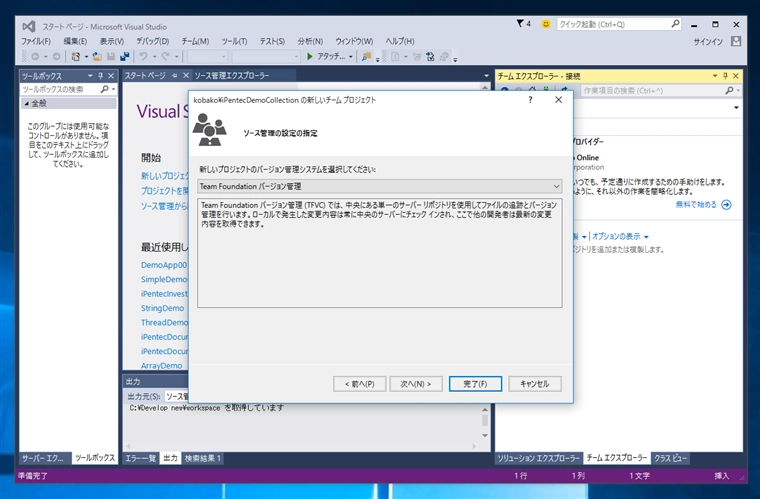Open the Toolbox window options dropdown arrow
The height and width of the screenshot is (499, 760).
pos(90,76)
